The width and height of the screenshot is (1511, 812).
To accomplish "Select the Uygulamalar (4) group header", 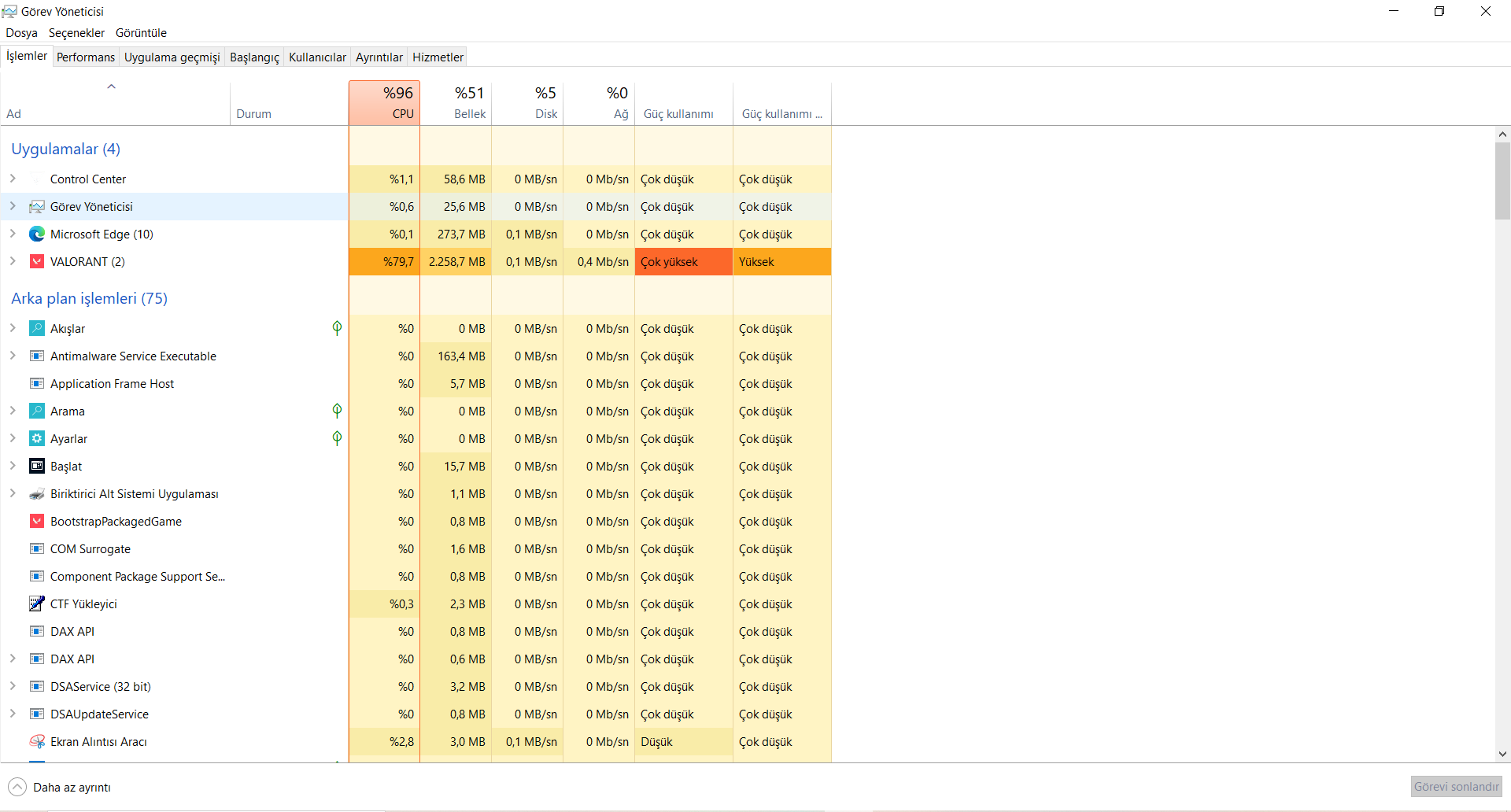I will click(x=65, y=149).
